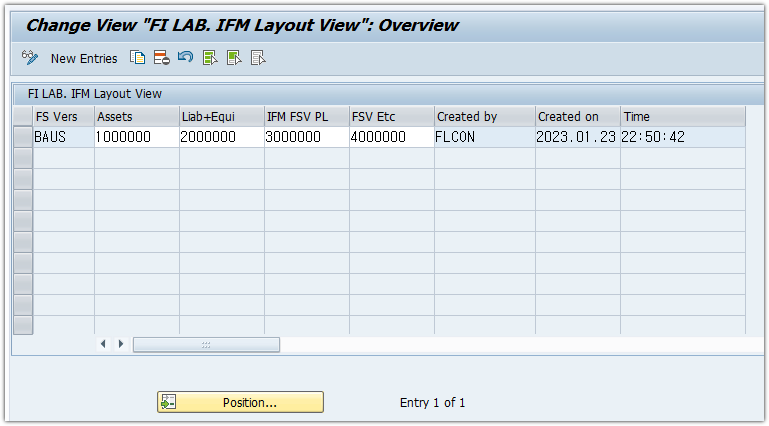This screenshot has width=769, height=426.
Task: Select the BAUS row selector
Action: [x=22, y=137]
